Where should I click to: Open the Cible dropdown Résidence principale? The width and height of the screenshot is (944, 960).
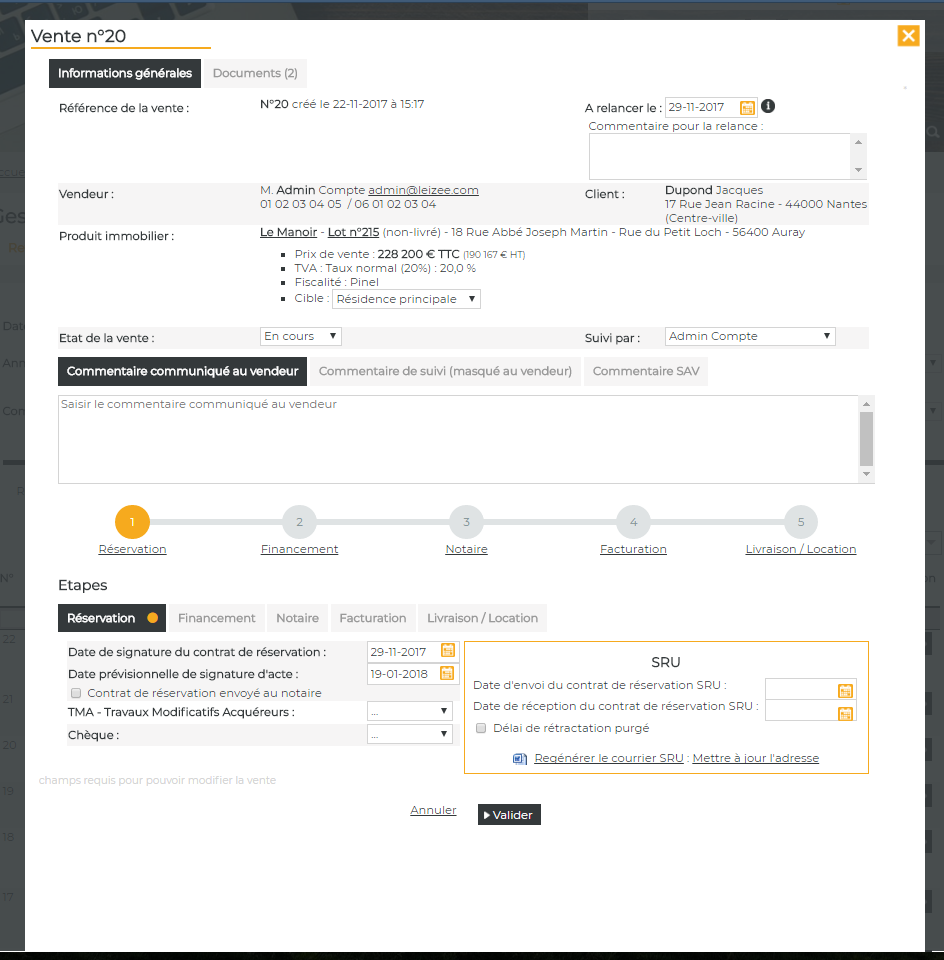pyautogui.click(x=406, y=299)
